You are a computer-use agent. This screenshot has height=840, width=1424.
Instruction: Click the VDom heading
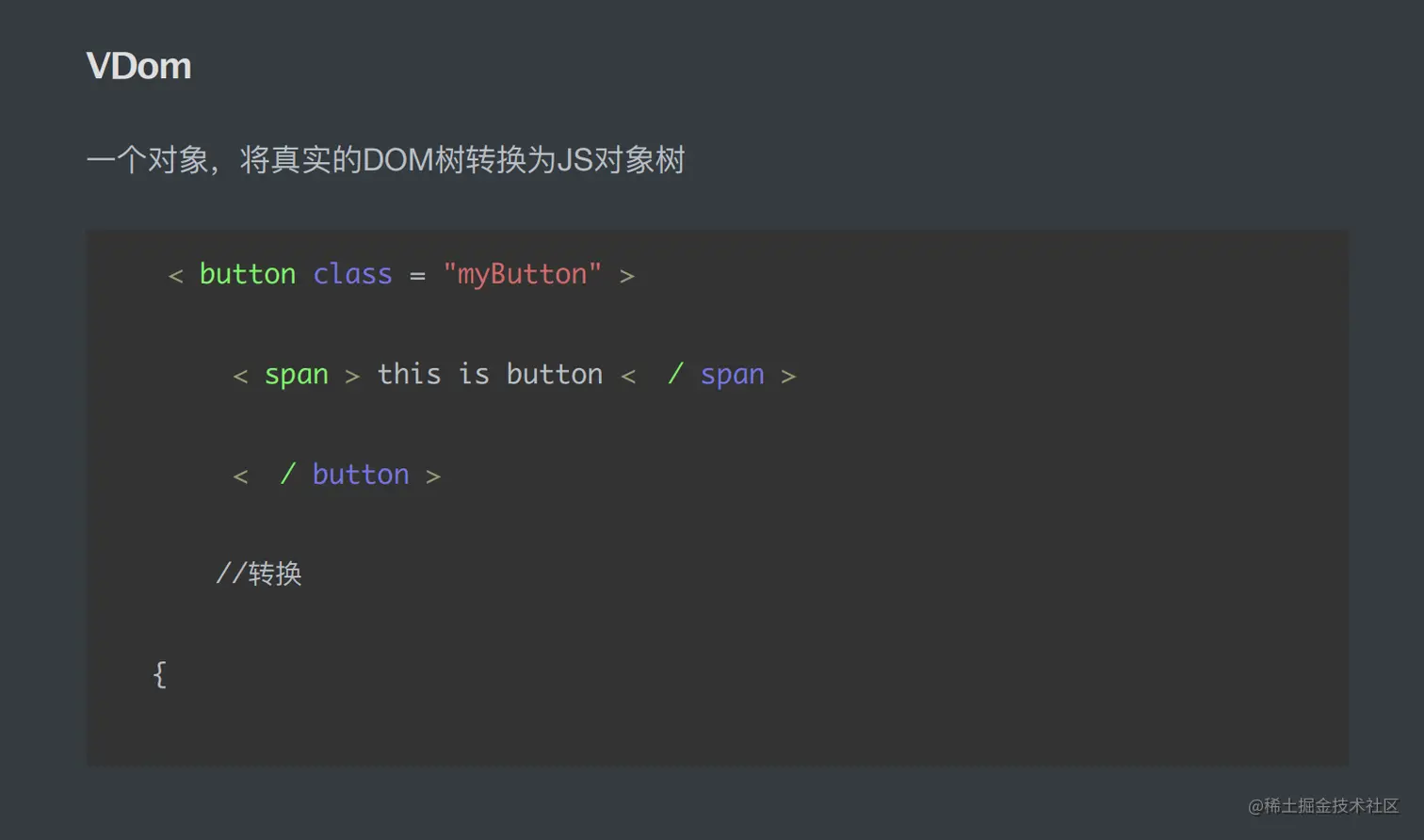[138, 66]
